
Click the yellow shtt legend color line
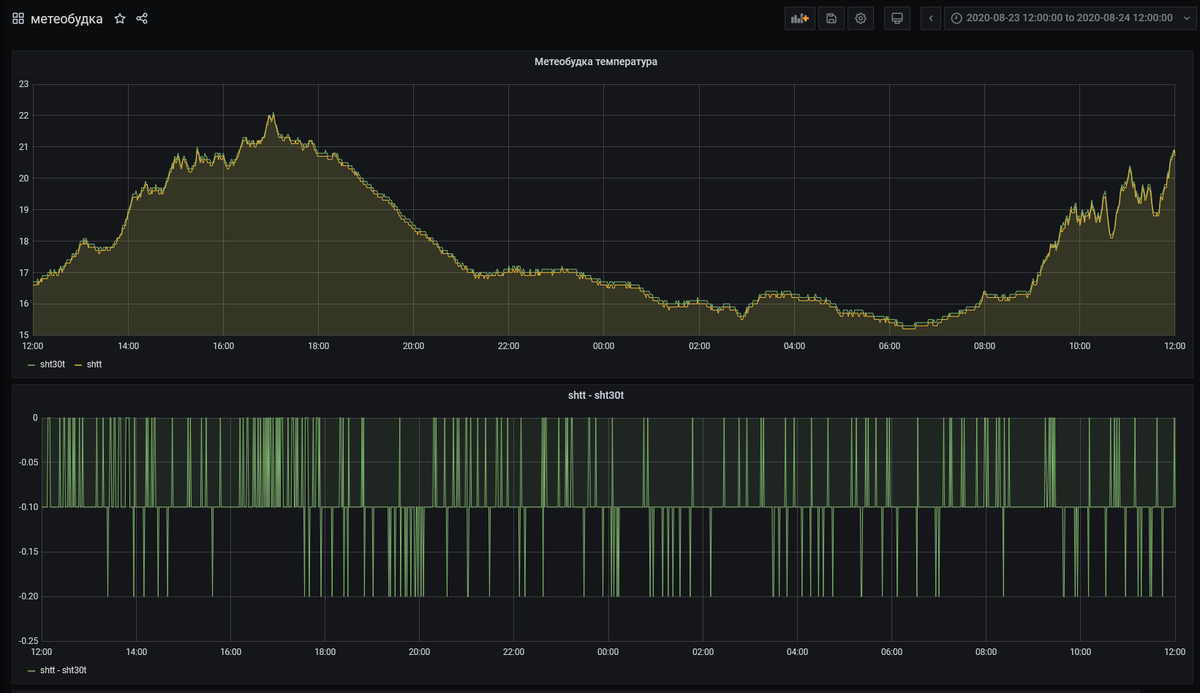coord(78,365)
